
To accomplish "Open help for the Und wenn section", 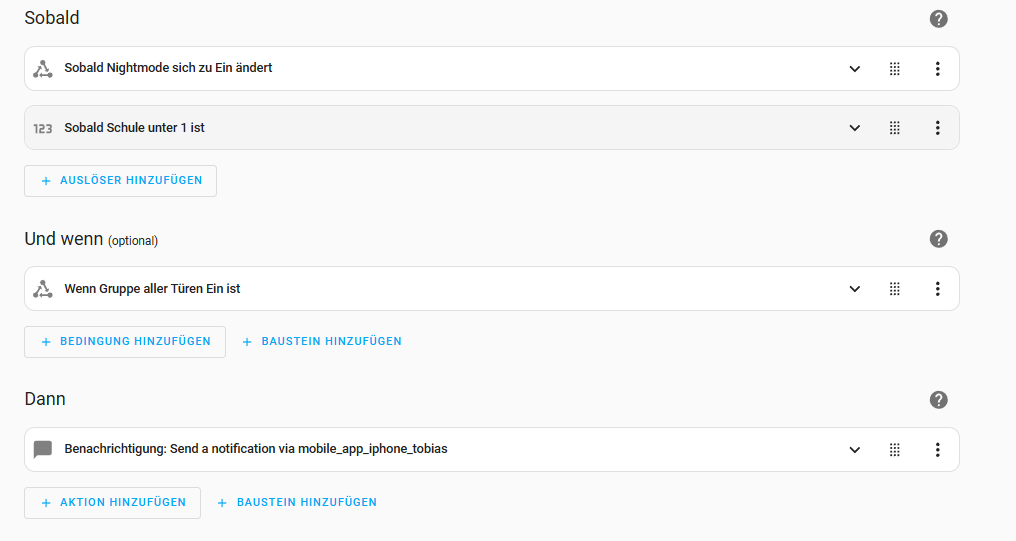I will [x=938, y=239].
